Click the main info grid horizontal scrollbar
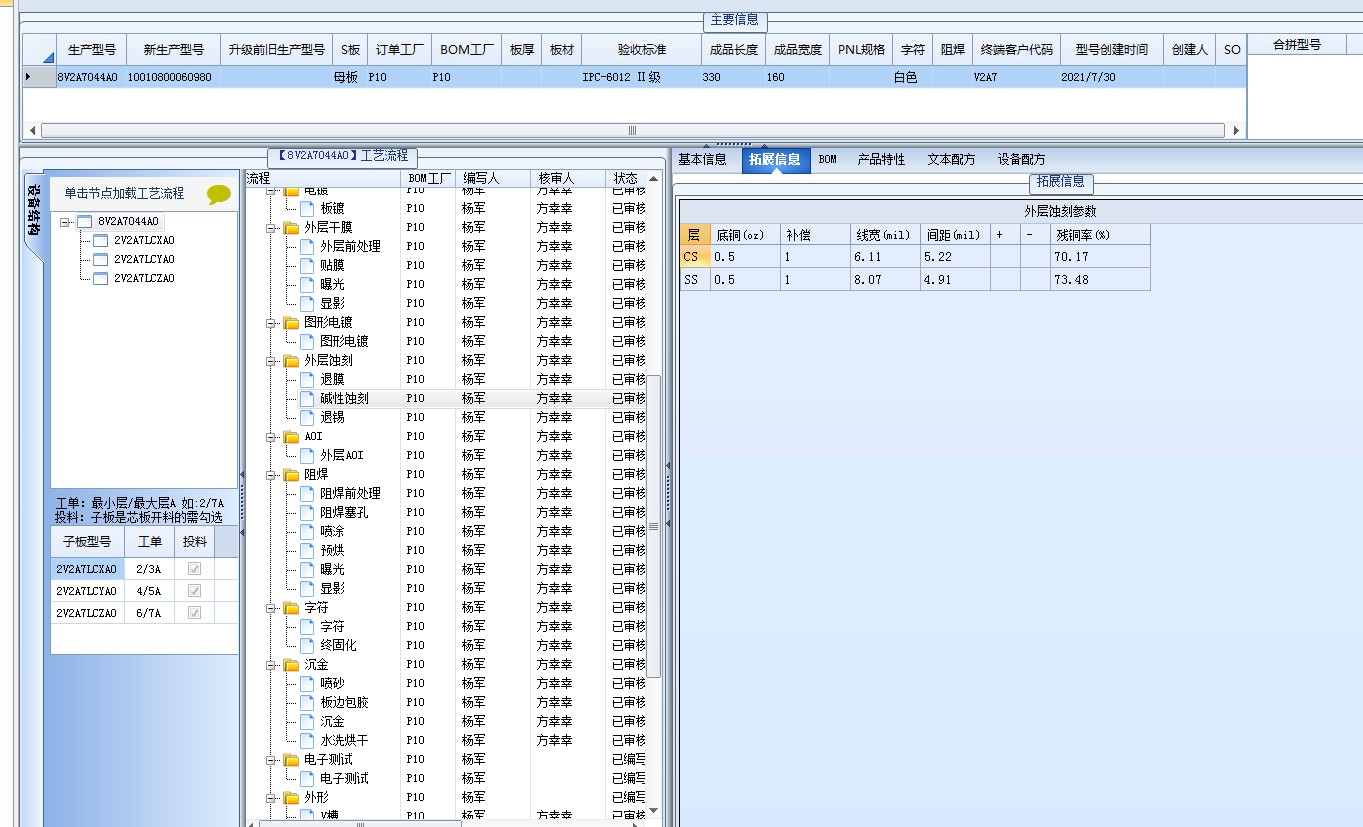The height and width of the screenshot is (827, 1363). (x=632, y=130)
